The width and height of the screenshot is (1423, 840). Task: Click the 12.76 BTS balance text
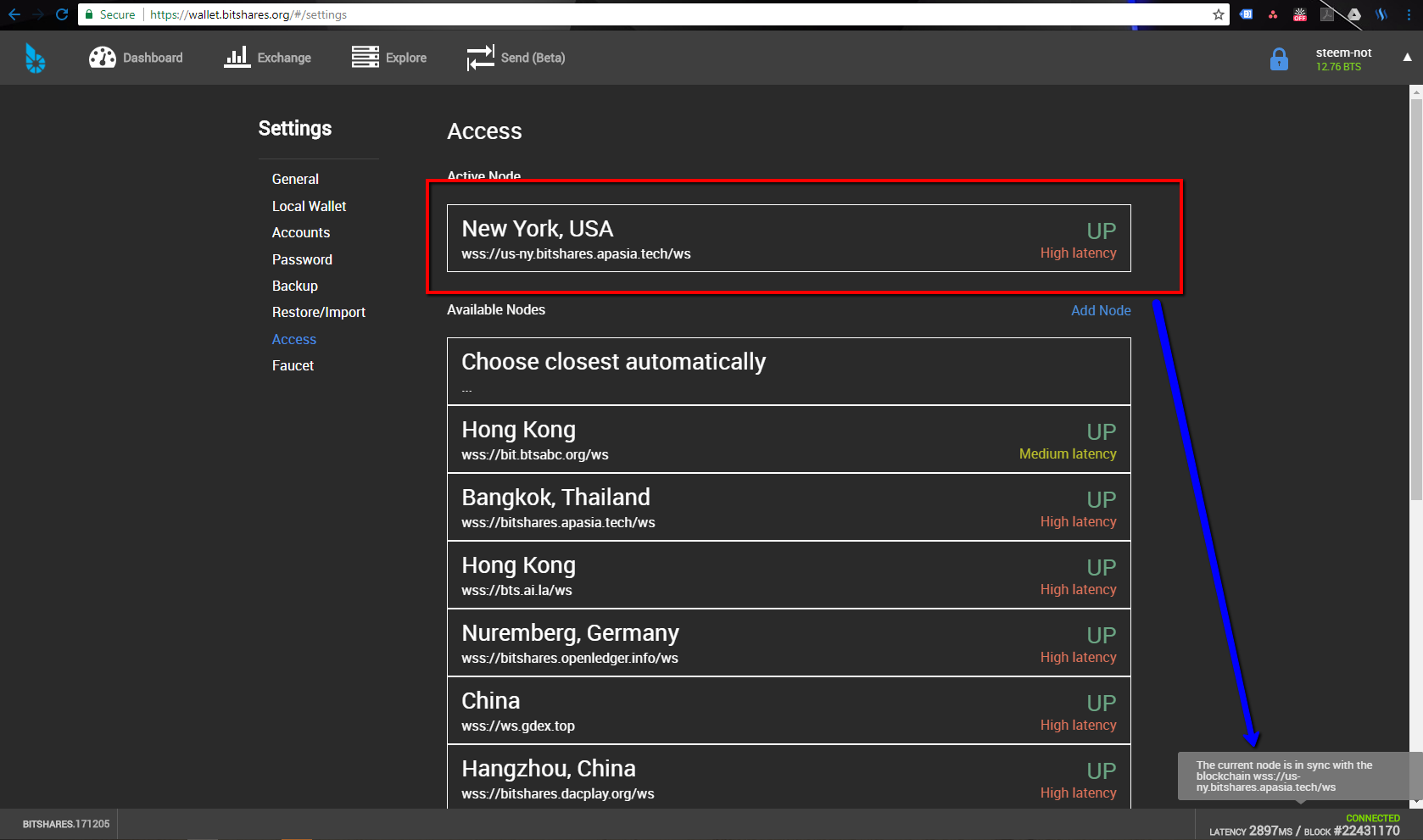pos(1338,67)
